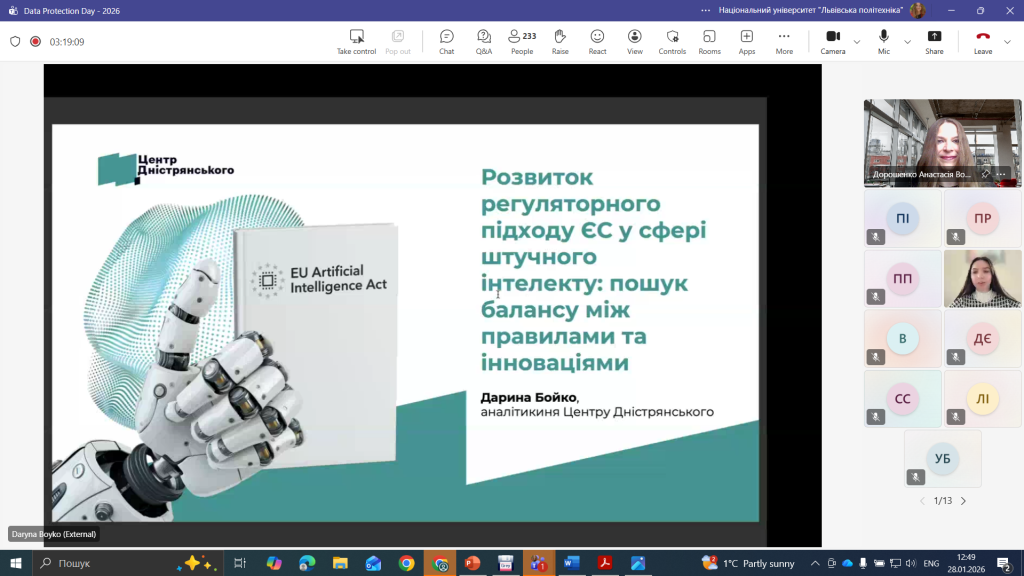Expand the mic options dropdown arrow

point(908,42)
